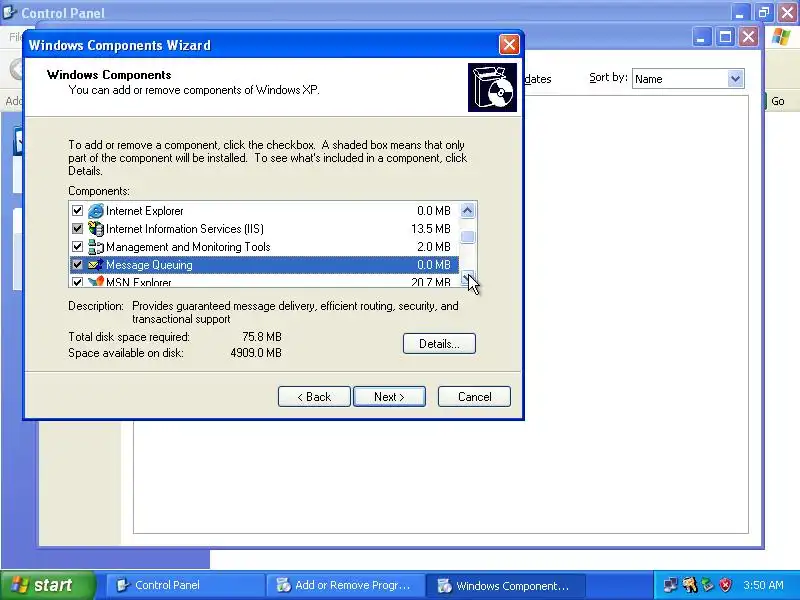The width and height of the screenshot is (800, 600).
Task: Toggle the MSN Explorer checkbox
Action: coord(78,282)
